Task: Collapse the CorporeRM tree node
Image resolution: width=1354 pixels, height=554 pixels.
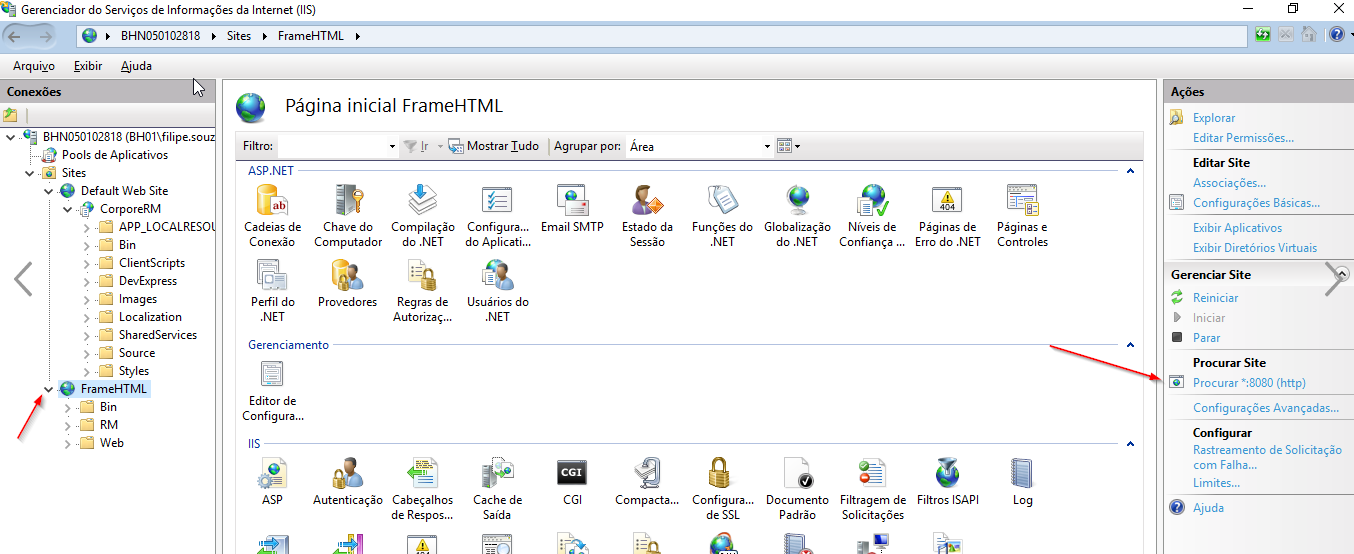Action: tap(67, 209)
